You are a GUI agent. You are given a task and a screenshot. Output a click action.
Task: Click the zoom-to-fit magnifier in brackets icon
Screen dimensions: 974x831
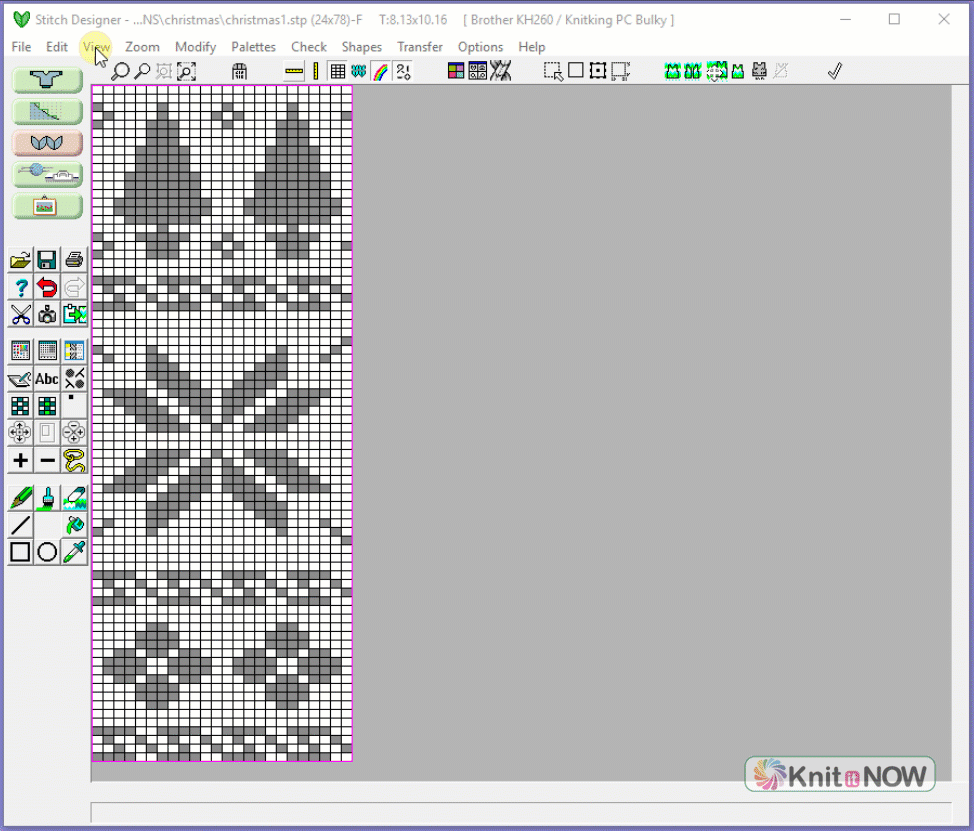point(186,71)
